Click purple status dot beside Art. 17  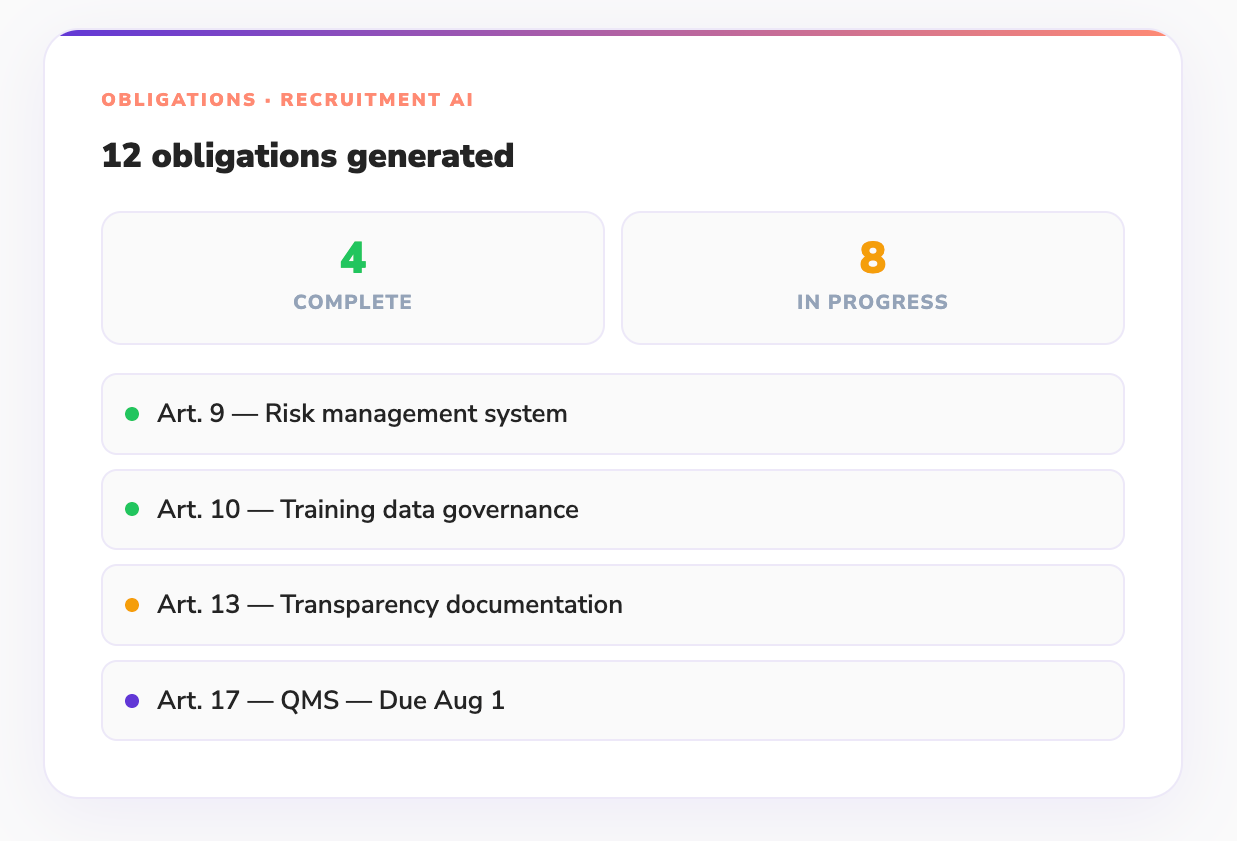coord(132,701)
